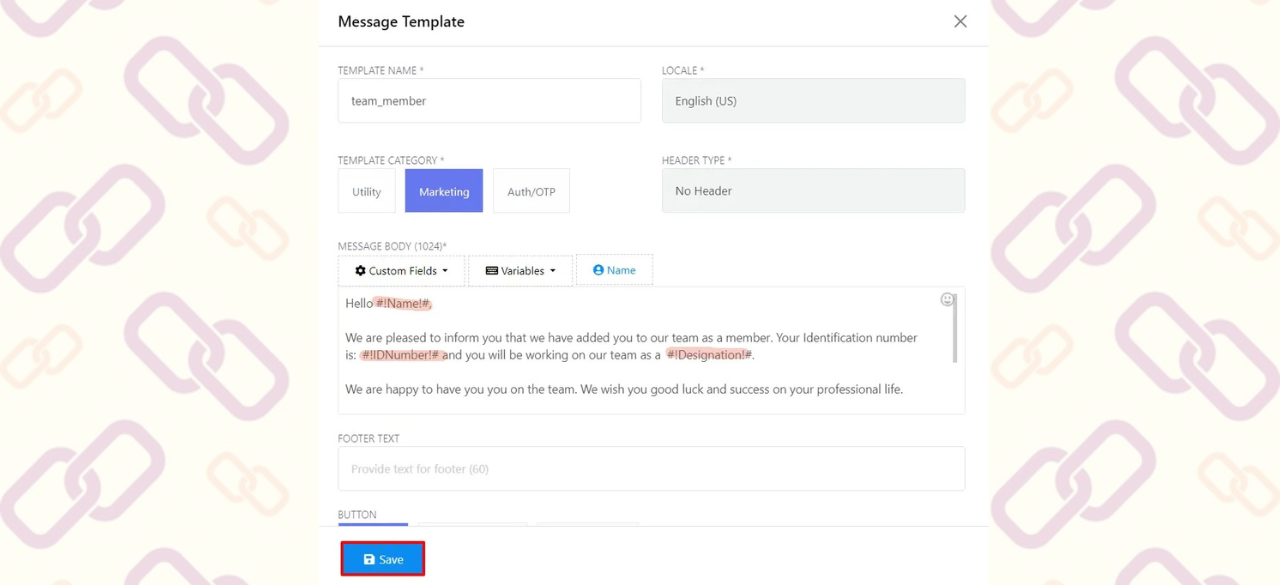Click the floppy disk icon on Save

[369, 560]
